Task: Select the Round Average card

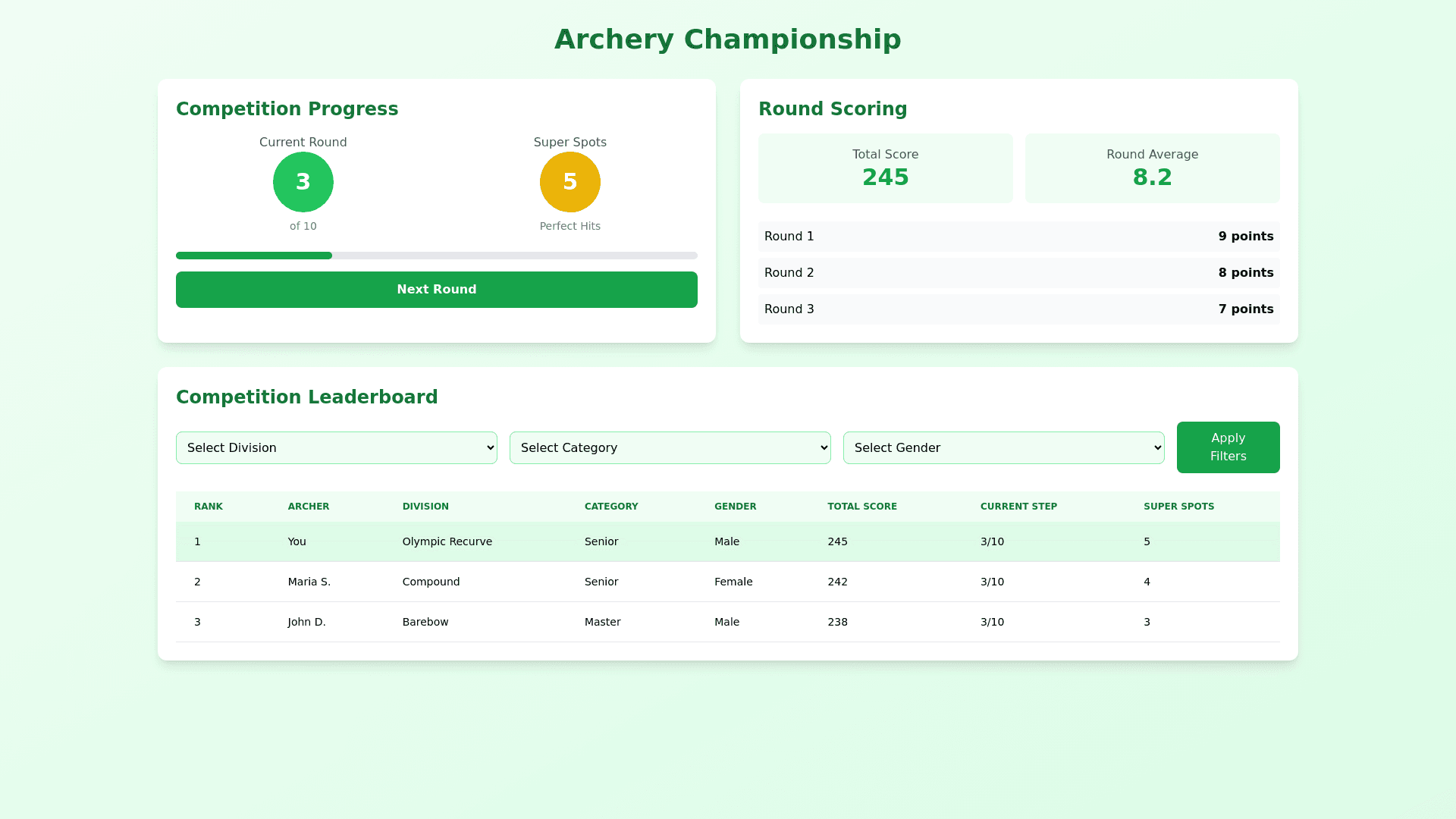Action: pyautogui.click(x=1152, y=168)
